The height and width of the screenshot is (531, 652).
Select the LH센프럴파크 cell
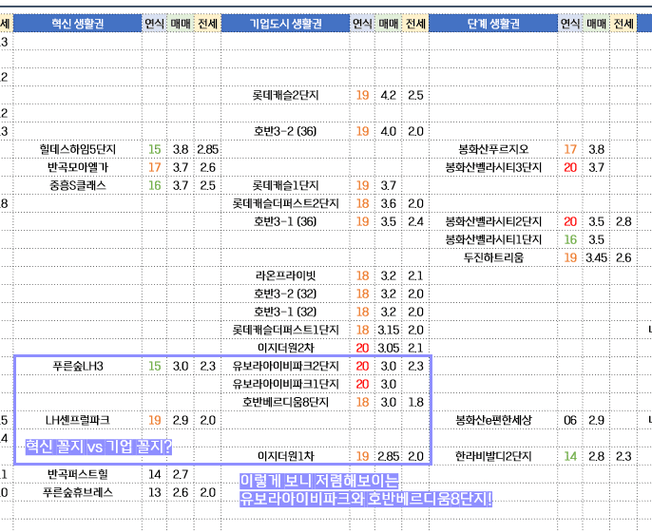(x=78, y=420)
